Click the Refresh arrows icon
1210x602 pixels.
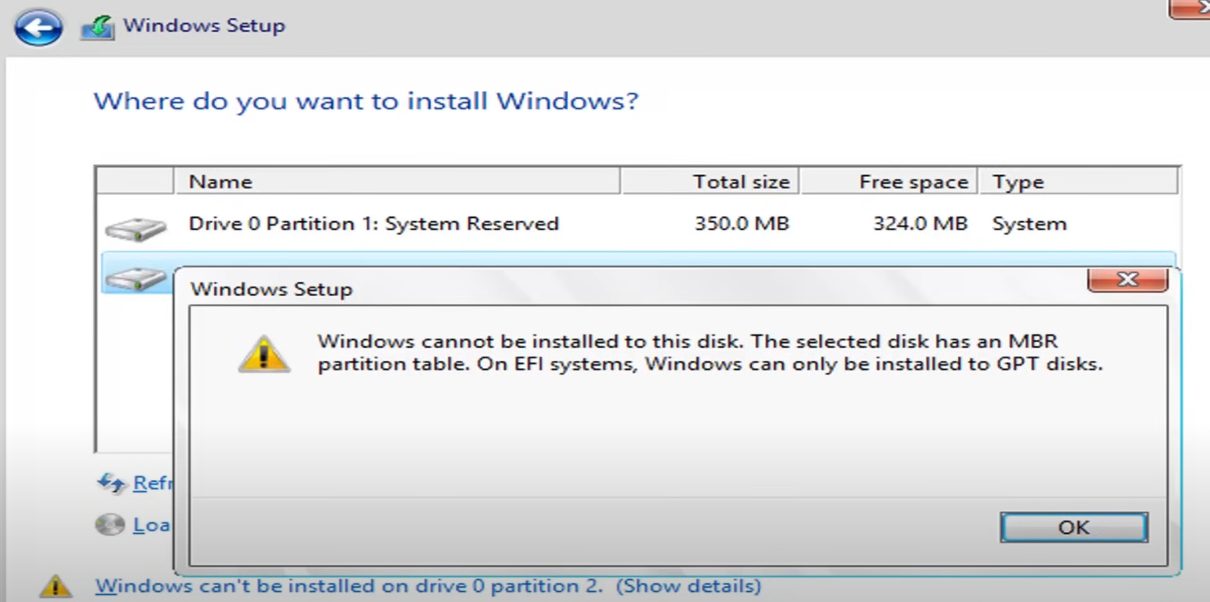click(111, 483)
